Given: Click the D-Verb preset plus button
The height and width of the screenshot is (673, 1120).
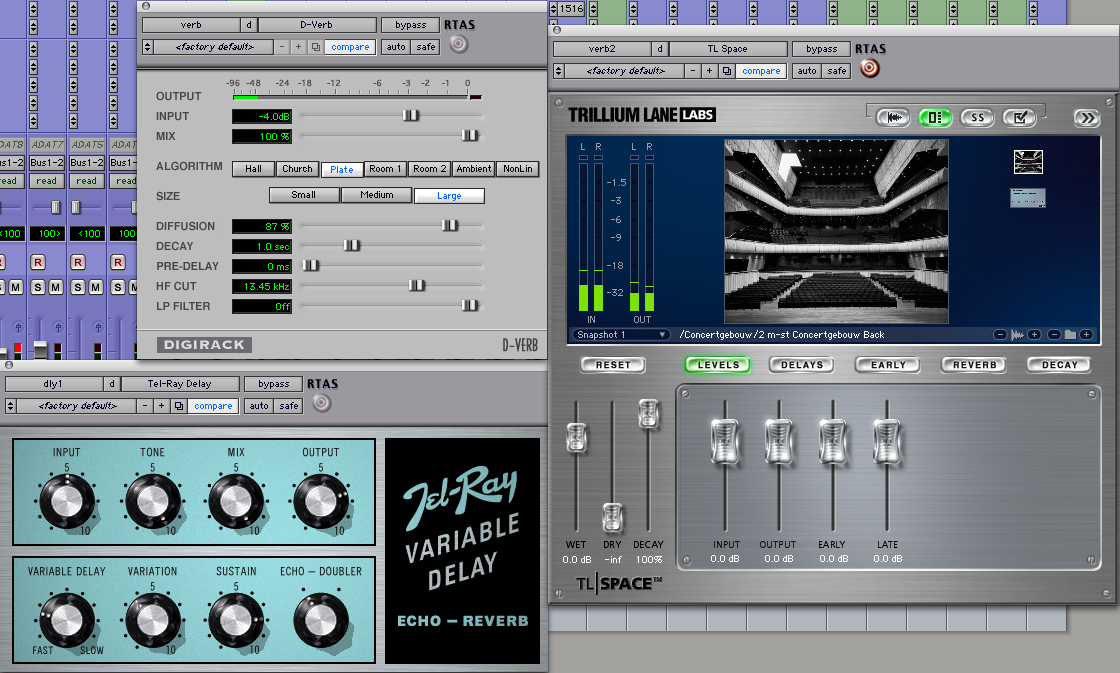Looking at the screenshot, I should [x=299, y=47].
